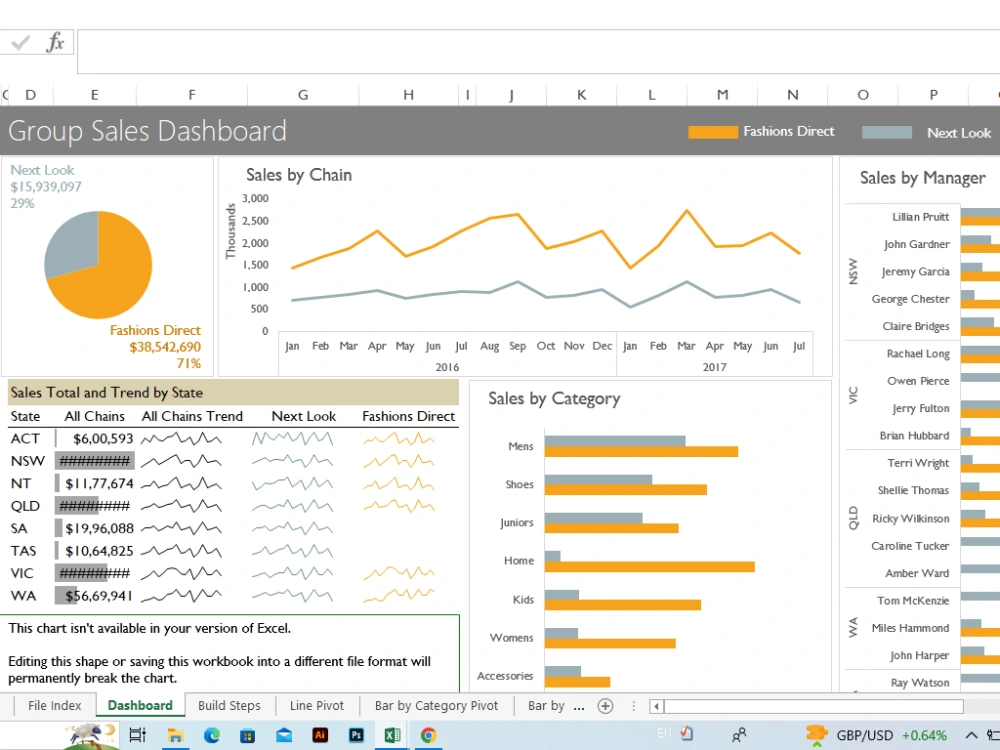
Task: Open Task View from the taskbar
Action: click(138, 734)
